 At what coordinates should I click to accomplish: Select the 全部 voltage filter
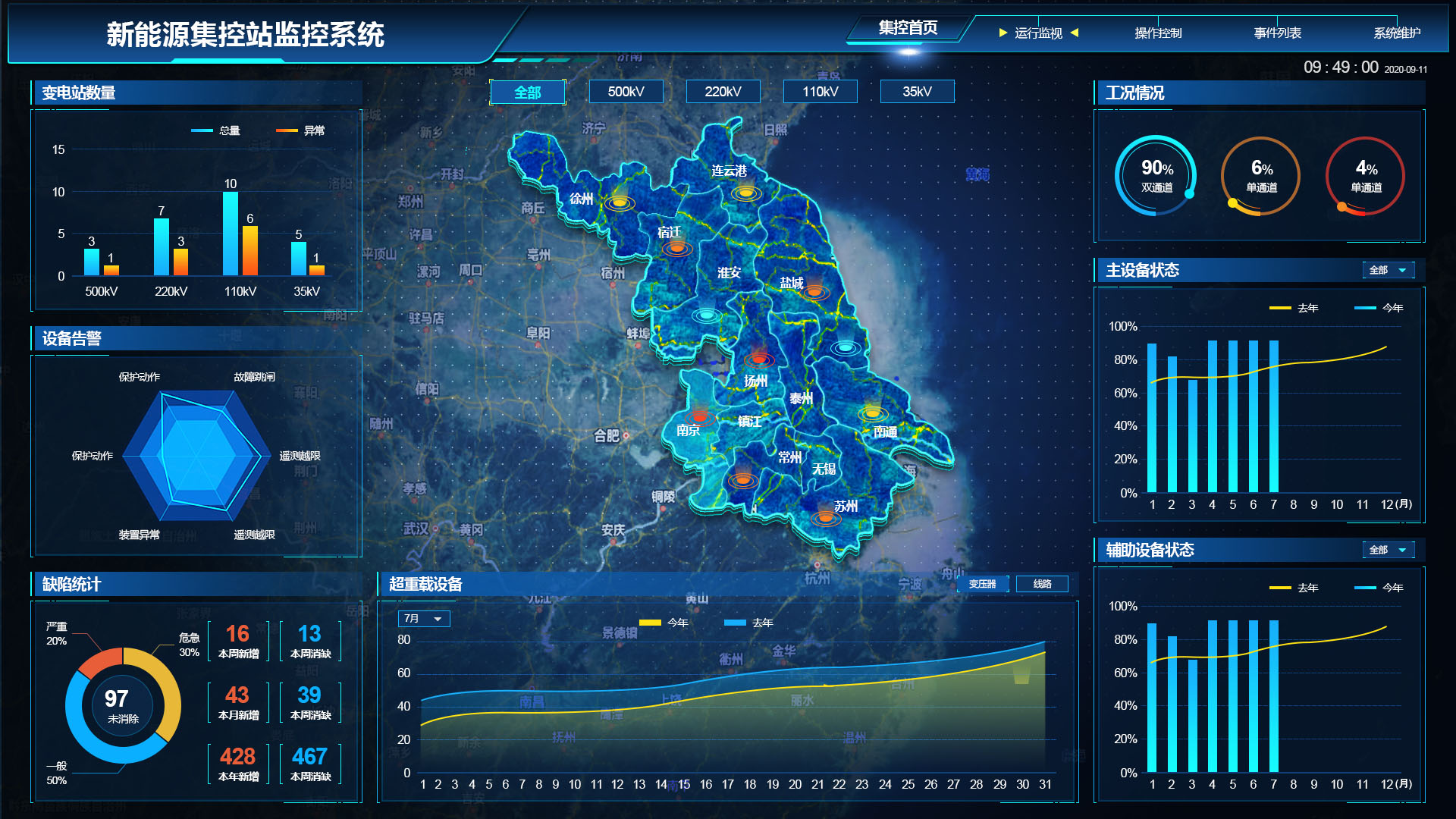click(x=527, y=92)
